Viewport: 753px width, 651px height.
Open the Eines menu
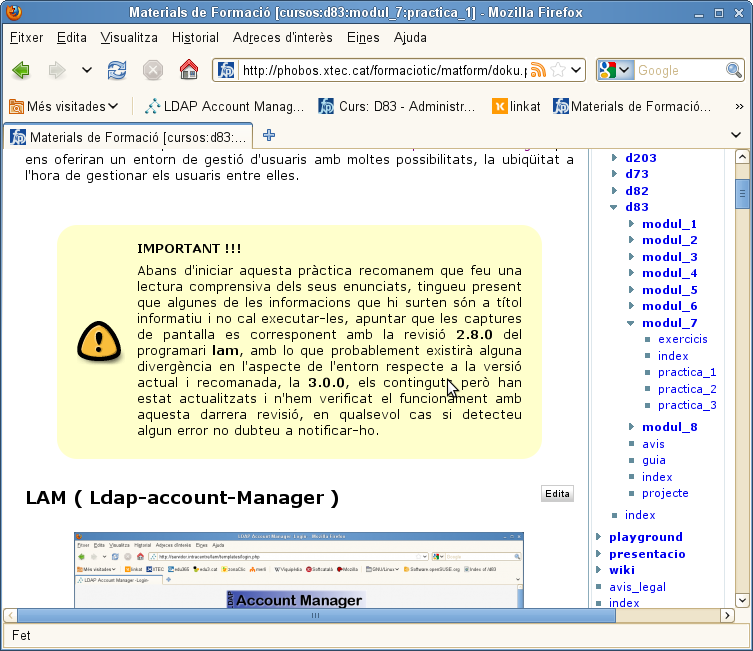(363, 38)
